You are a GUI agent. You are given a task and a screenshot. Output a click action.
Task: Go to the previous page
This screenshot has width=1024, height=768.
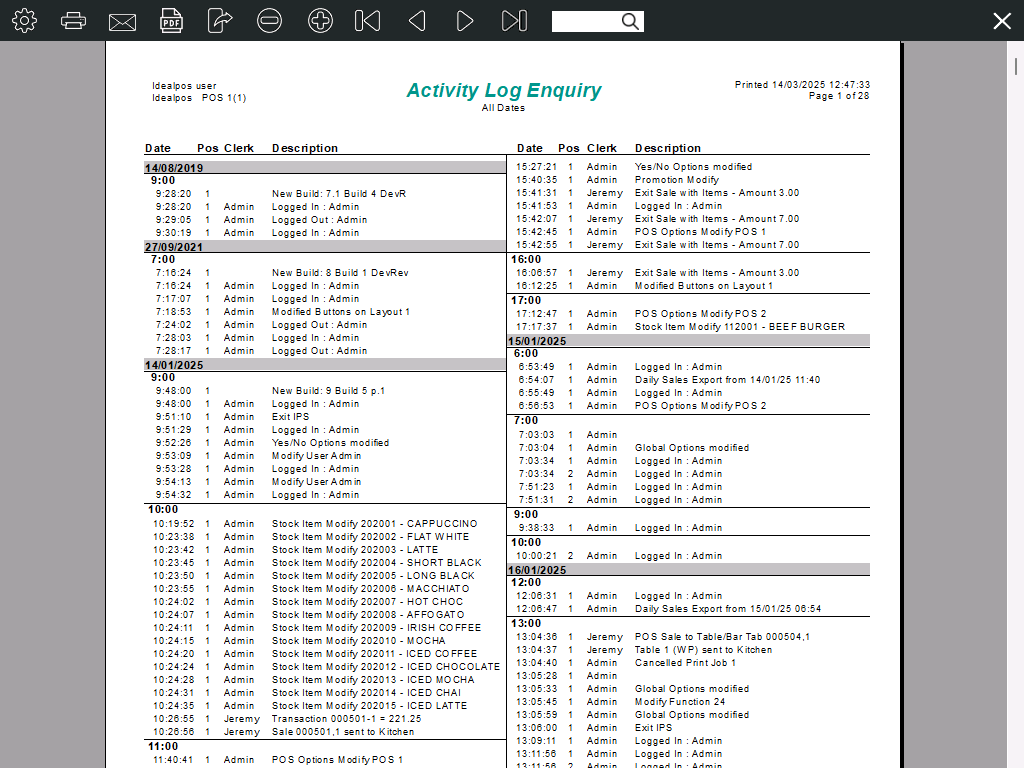(417, 21)
